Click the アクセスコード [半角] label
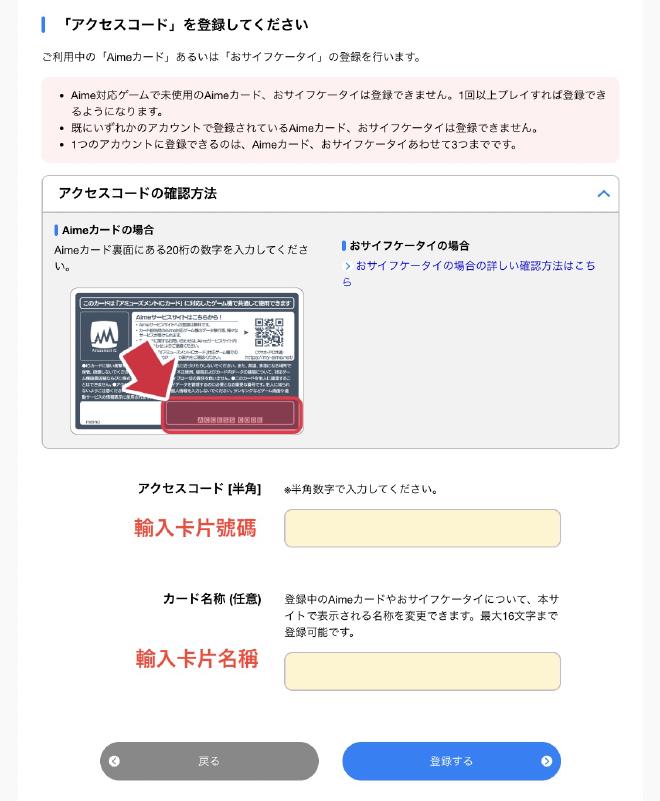The height and width of the screenshot is (801, 660). 199,489
